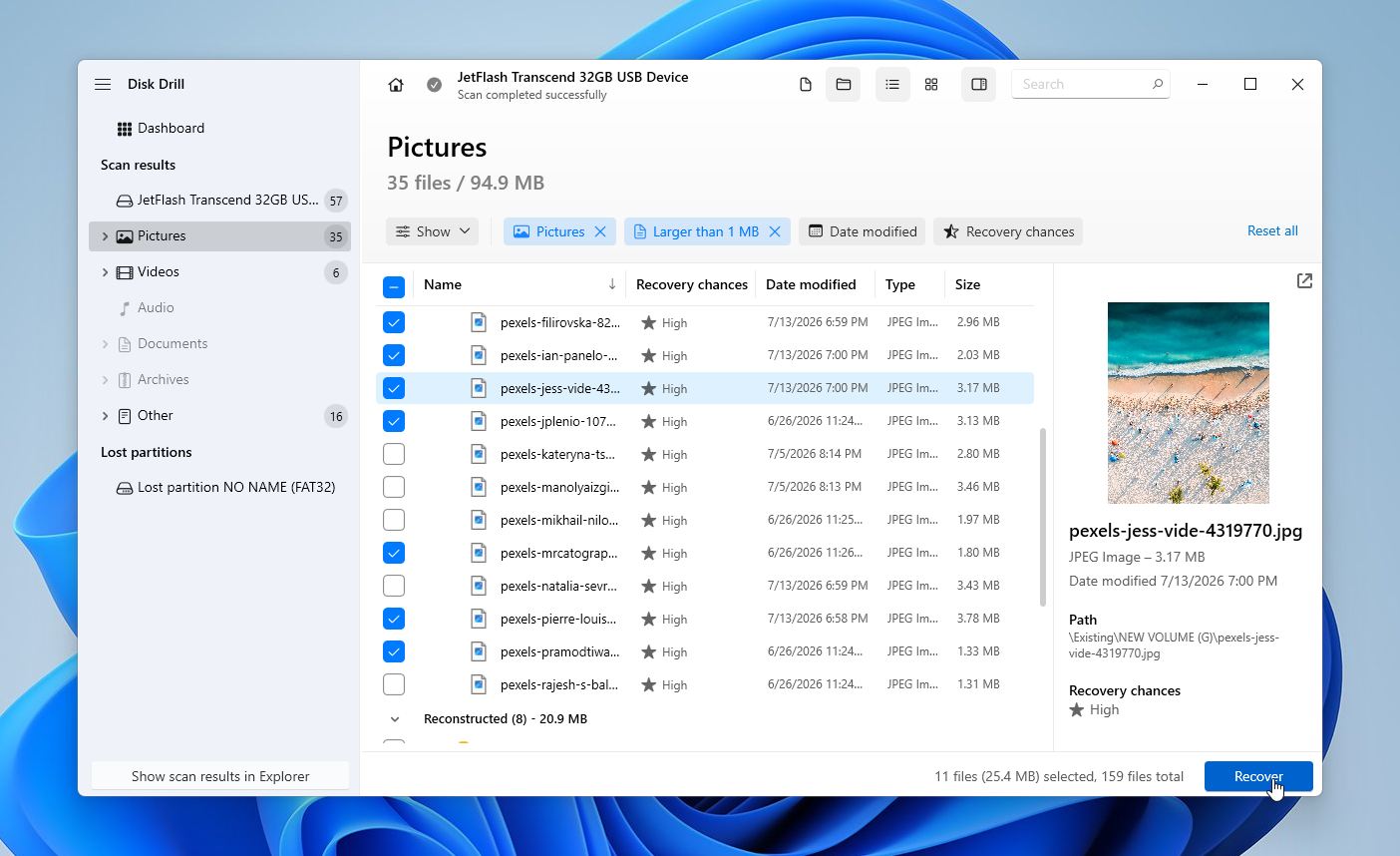Select JetFlash Transcend 32GB in scan results
This screenshot has height=856, width=1400.
pos(219,201)
